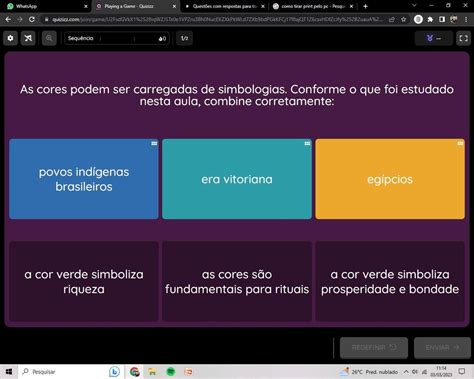Click the crossed-arrows icon beside settings gear
Viewport: 474px width, 379px height.
pyautogui.click(x=28, y=38)
